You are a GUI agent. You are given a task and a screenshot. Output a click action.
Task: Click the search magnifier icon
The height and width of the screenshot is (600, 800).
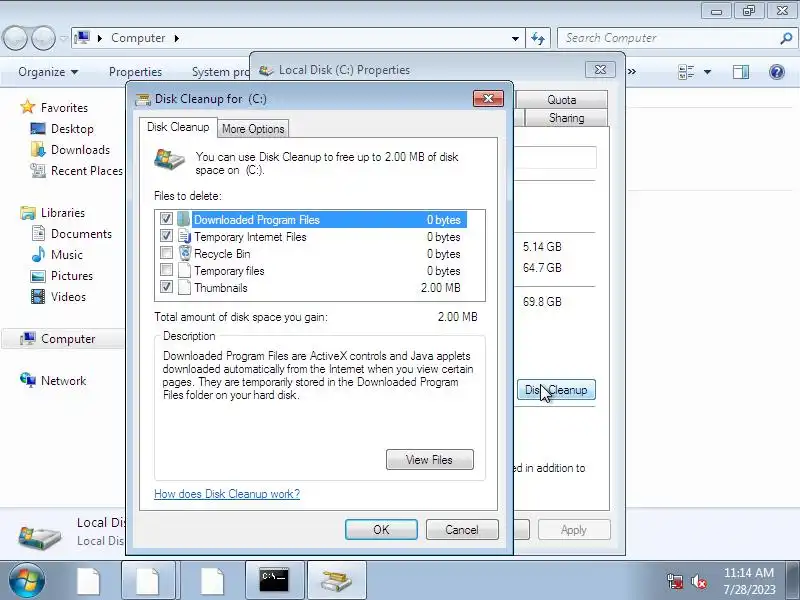(786, 38)
